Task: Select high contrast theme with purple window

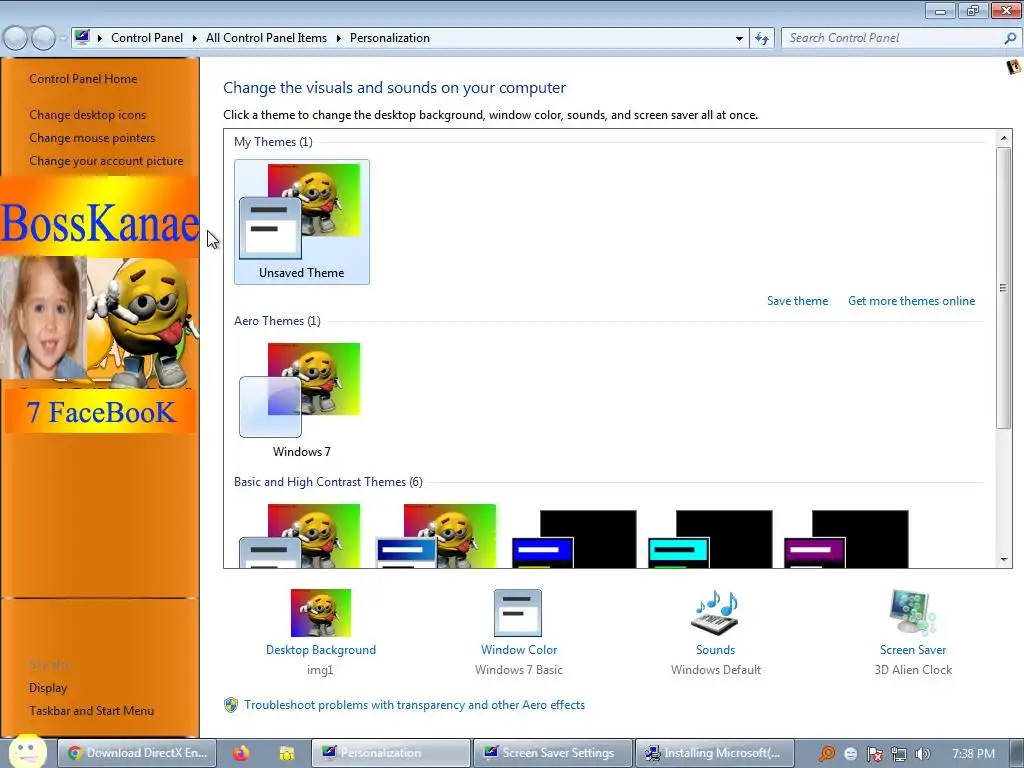Action: click(846, 538)
